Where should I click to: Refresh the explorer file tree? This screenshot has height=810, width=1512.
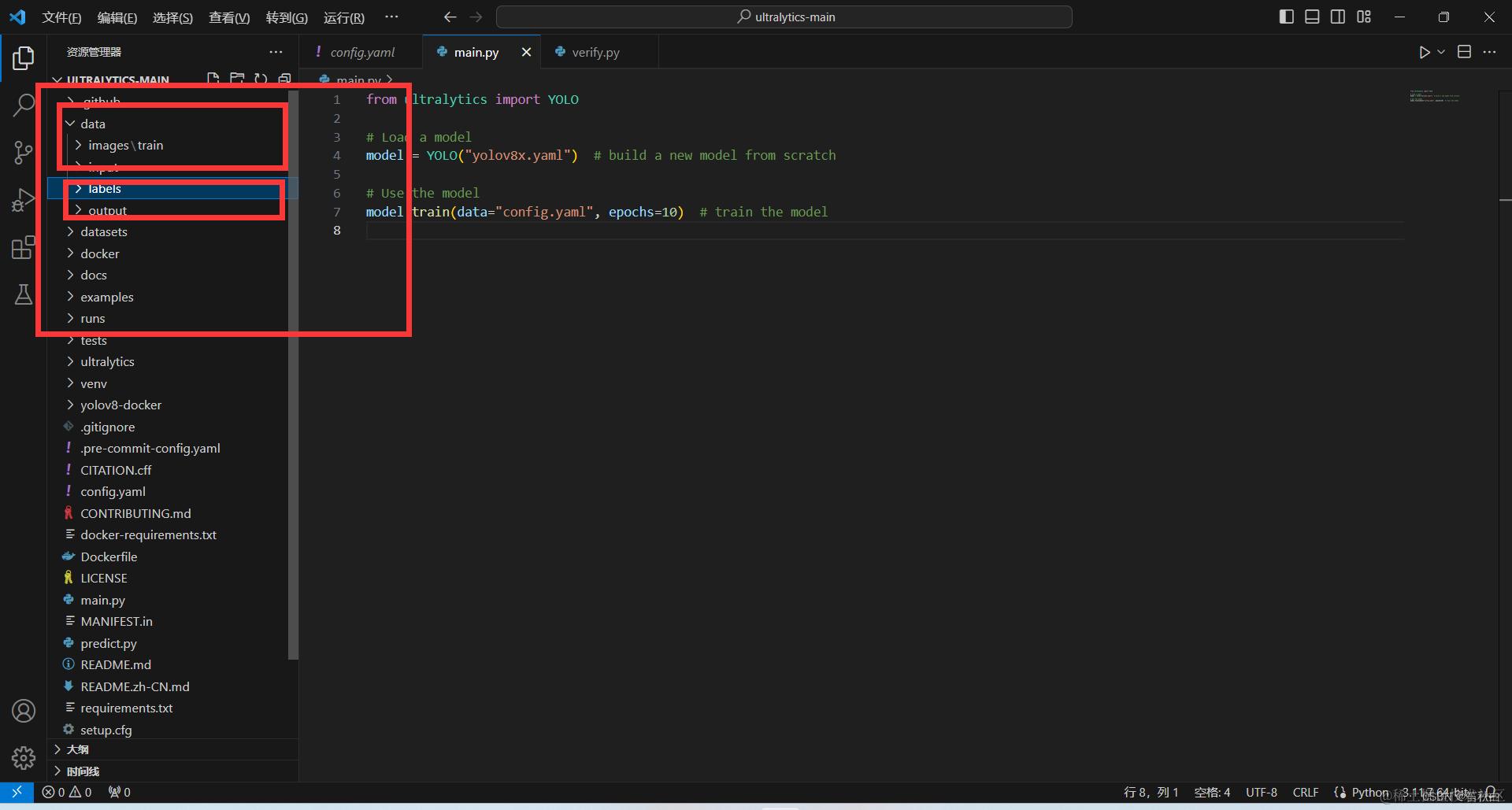point(261,79)
